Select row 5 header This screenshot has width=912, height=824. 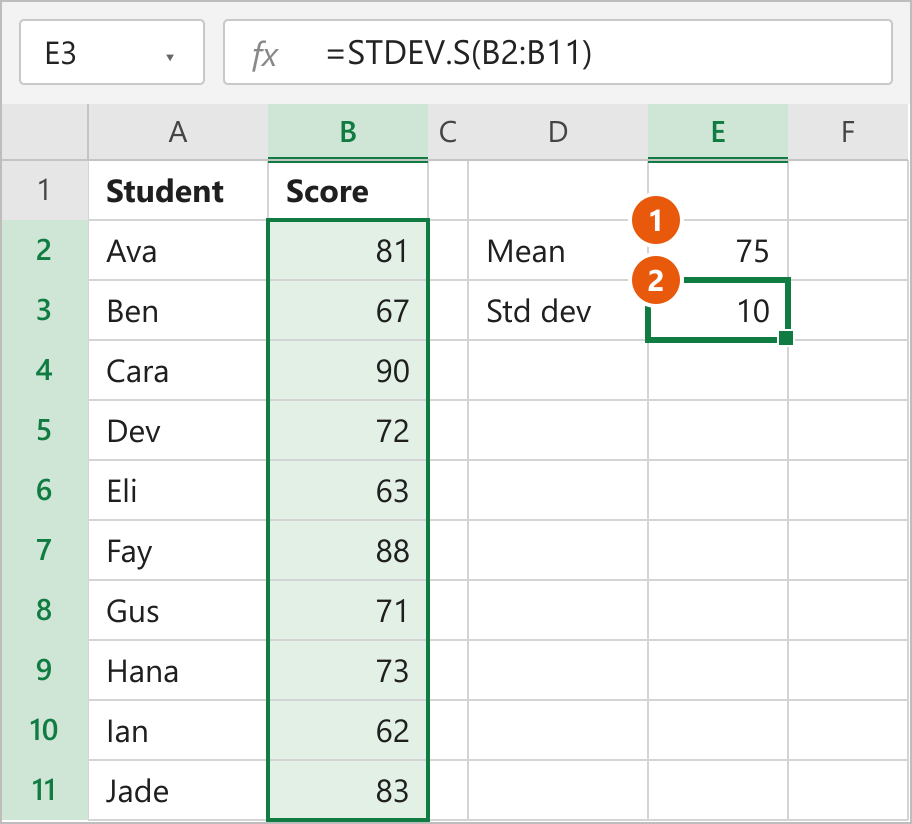(44, 430)
